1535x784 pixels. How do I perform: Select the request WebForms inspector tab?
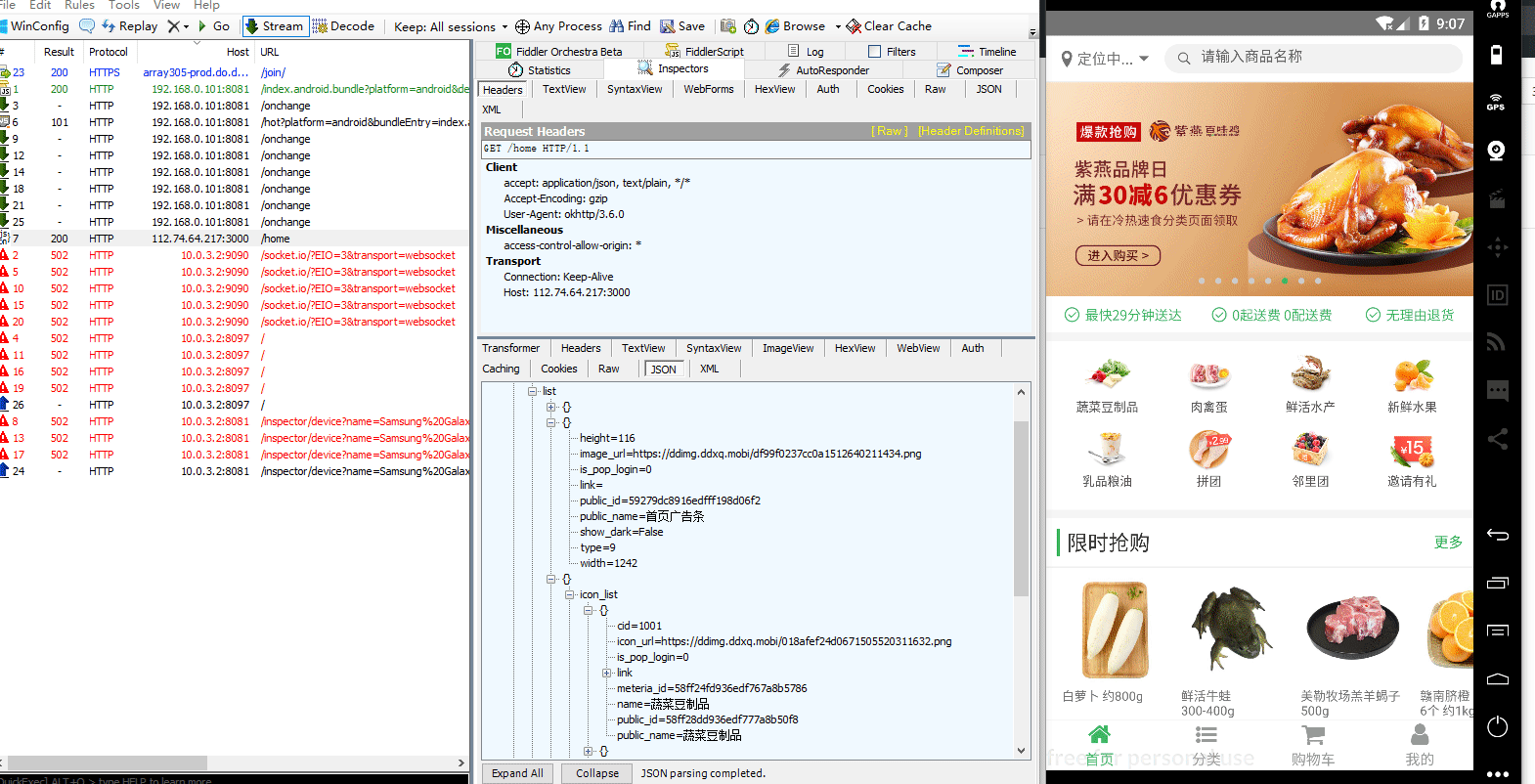709,89
